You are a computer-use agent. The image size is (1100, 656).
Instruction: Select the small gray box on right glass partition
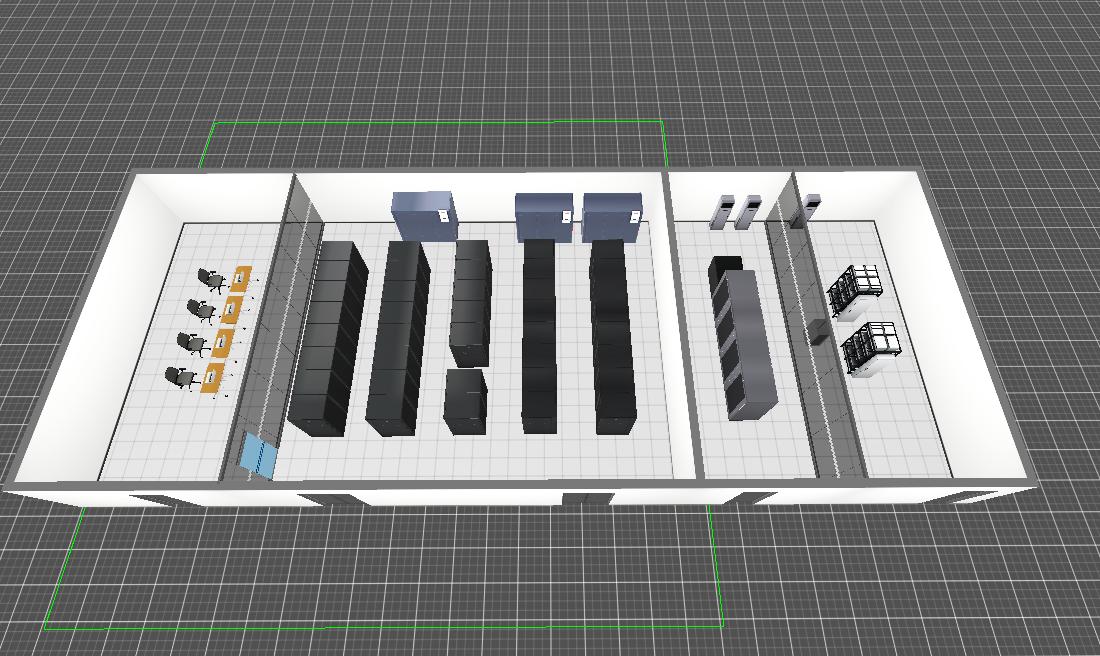pyautogui.click(x=819, y=331)
